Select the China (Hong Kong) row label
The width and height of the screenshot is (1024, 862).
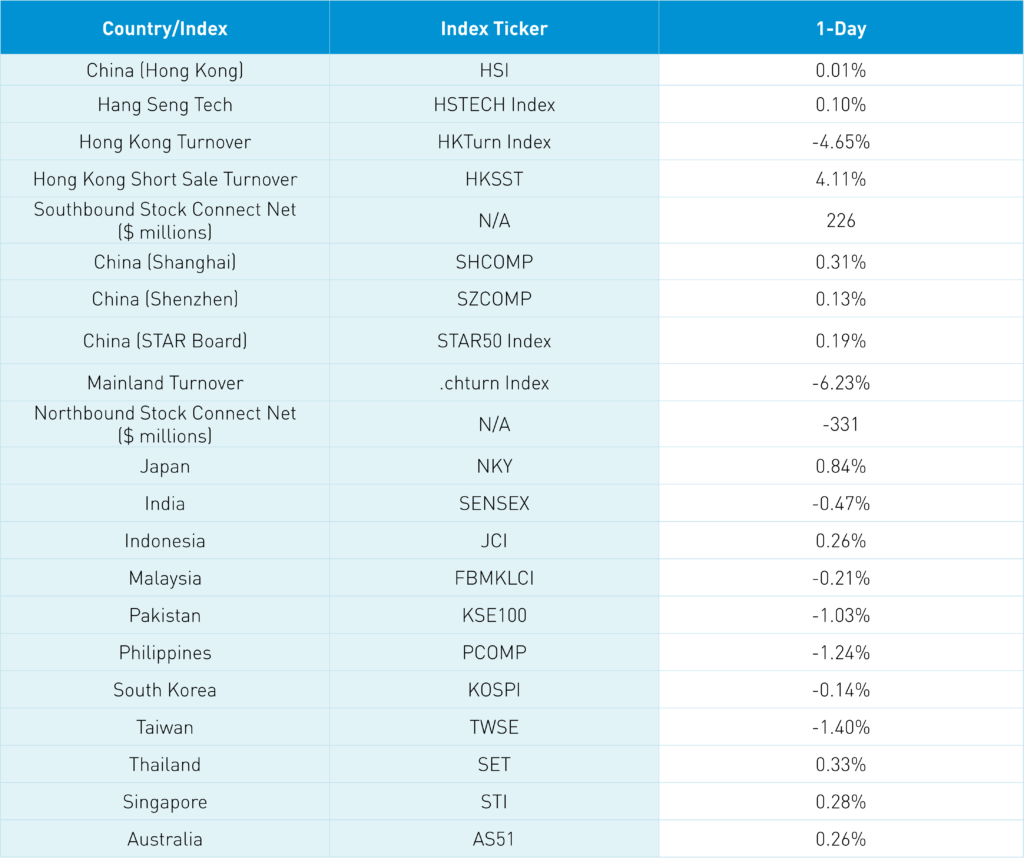click(x=165, y=71)
